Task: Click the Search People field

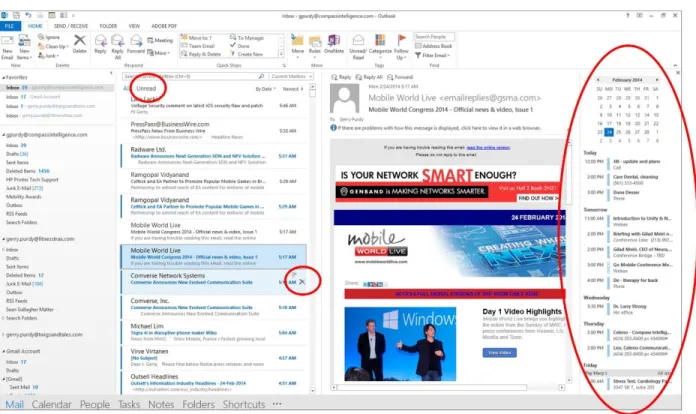Action: point(434,37)
